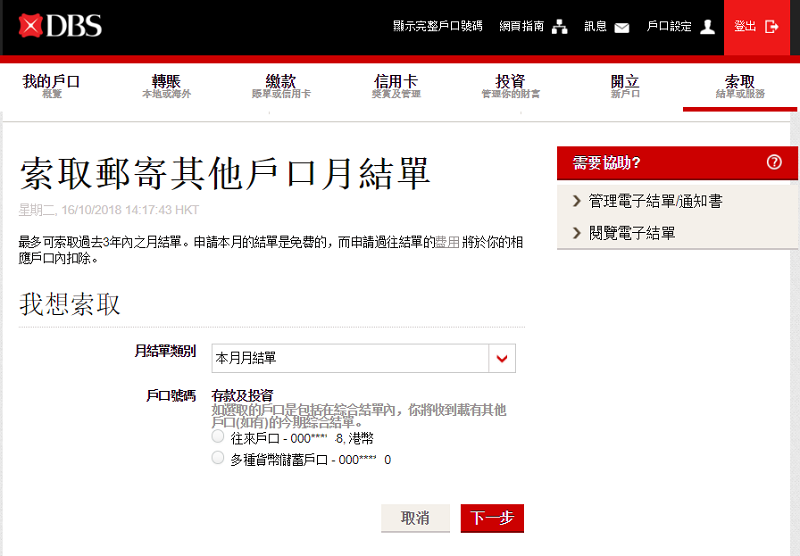800x556 pixels.
Task: Open the 月結單類別 dropdown arrow
Action: 501,358
